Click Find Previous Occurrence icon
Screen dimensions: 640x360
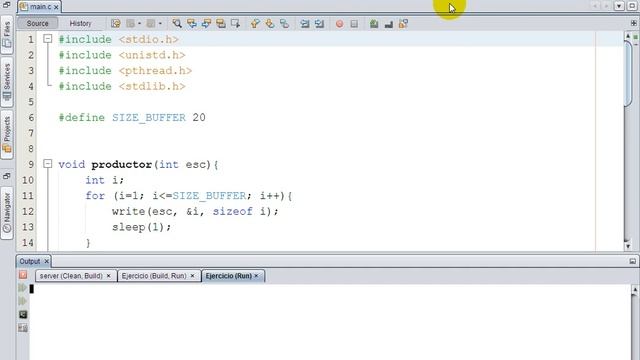click(x=191, y=24)
